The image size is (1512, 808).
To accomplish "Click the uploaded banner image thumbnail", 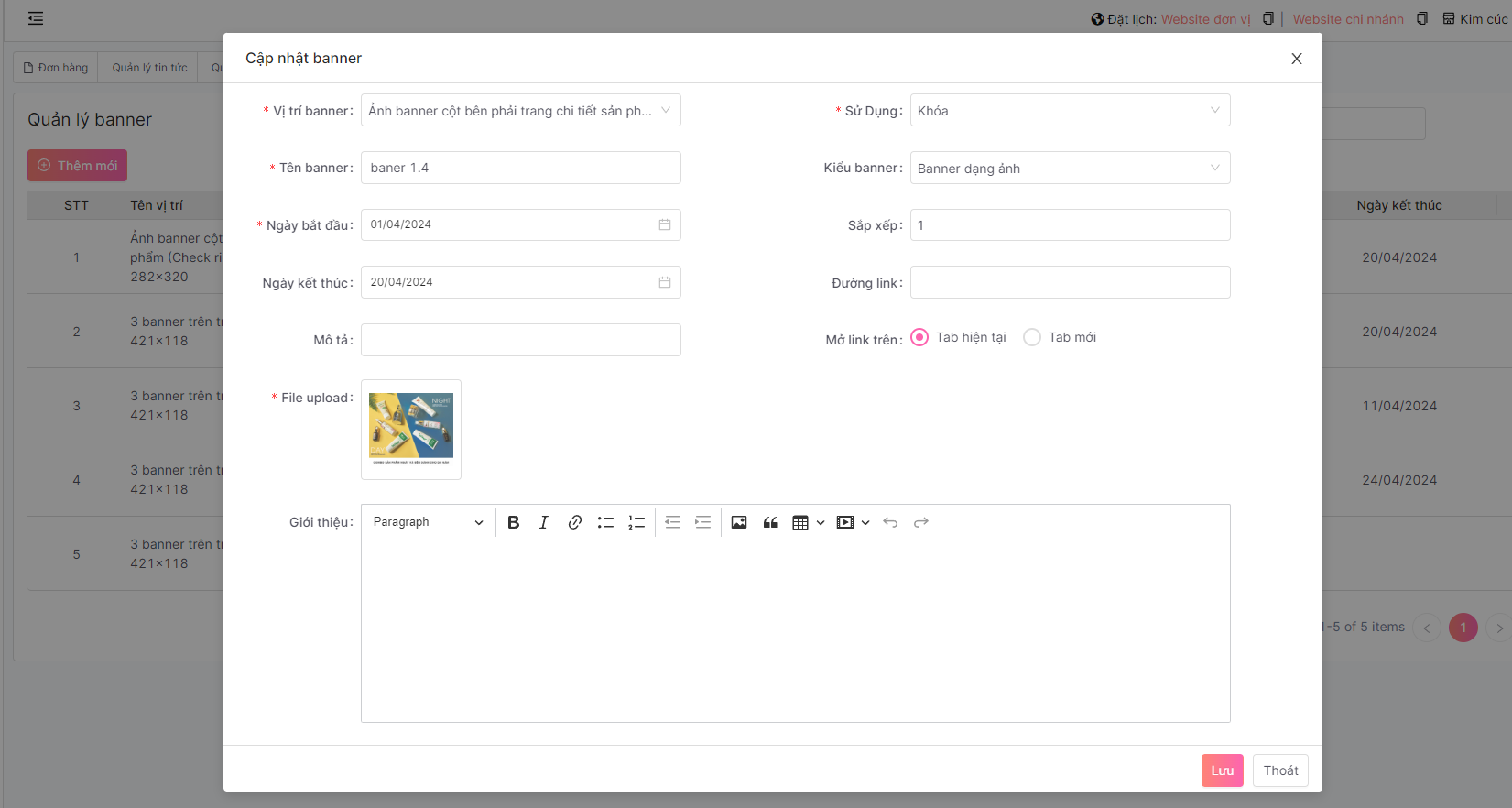I will pyautogui.click(x=411, y=429).
